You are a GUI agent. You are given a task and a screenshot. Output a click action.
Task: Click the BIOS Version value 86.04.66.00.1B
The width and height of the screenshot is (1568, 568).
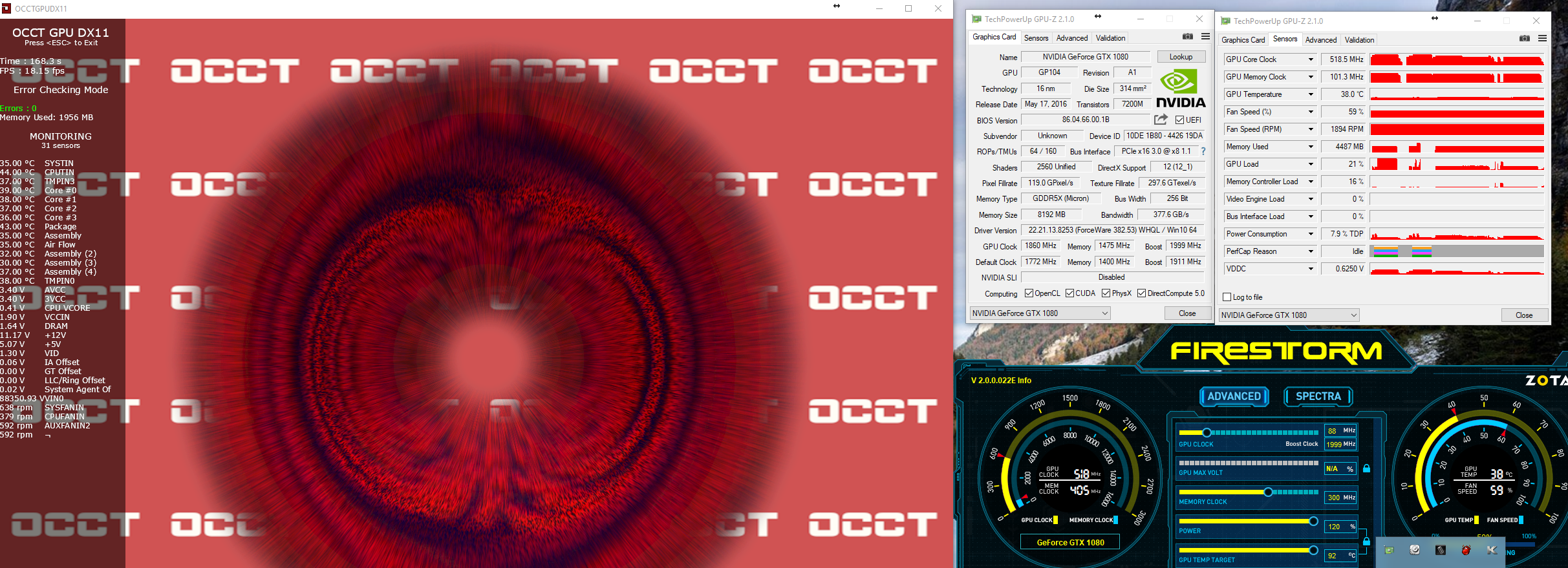[1086, 120]
